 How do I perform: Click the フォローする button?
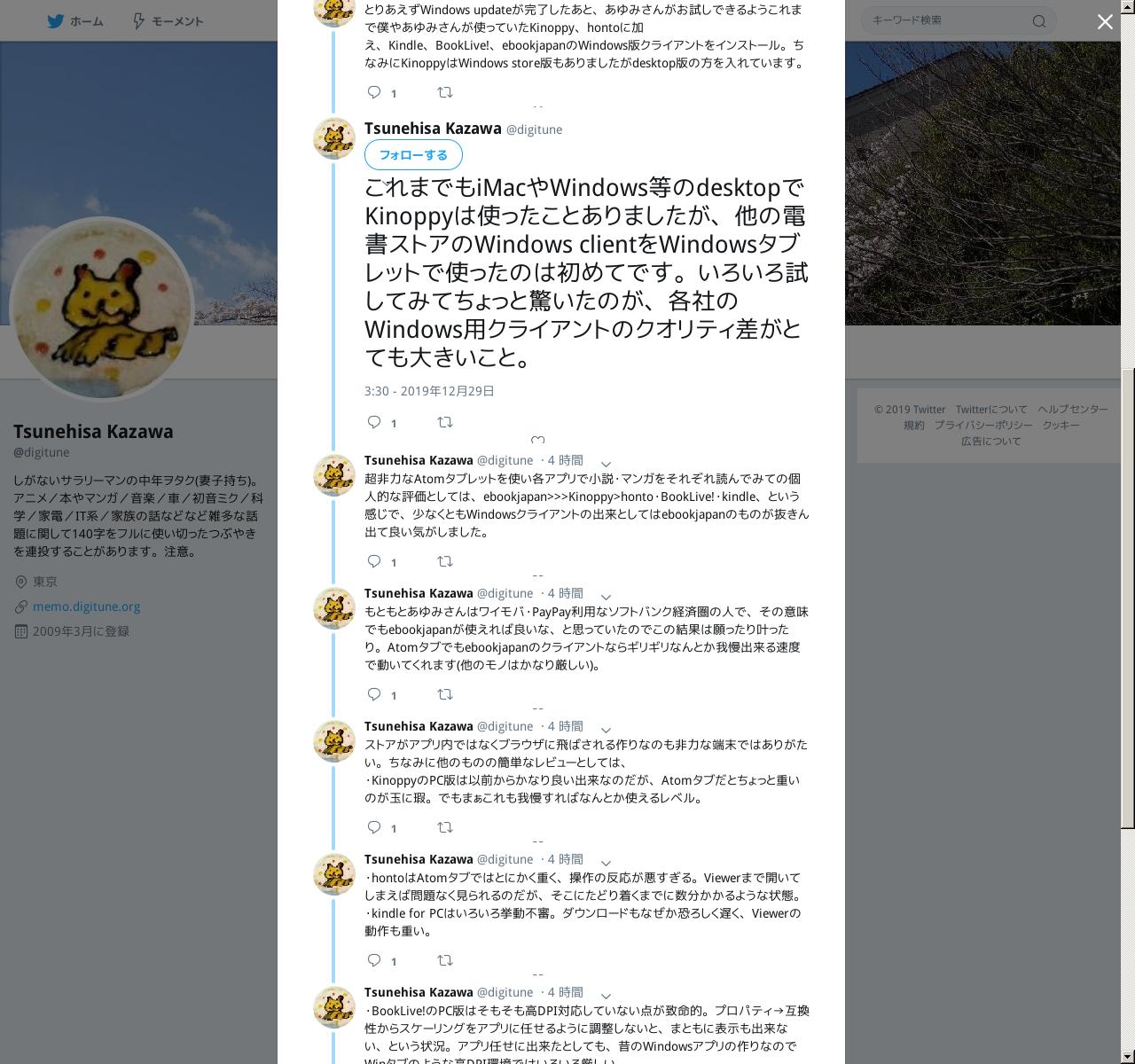413,155
